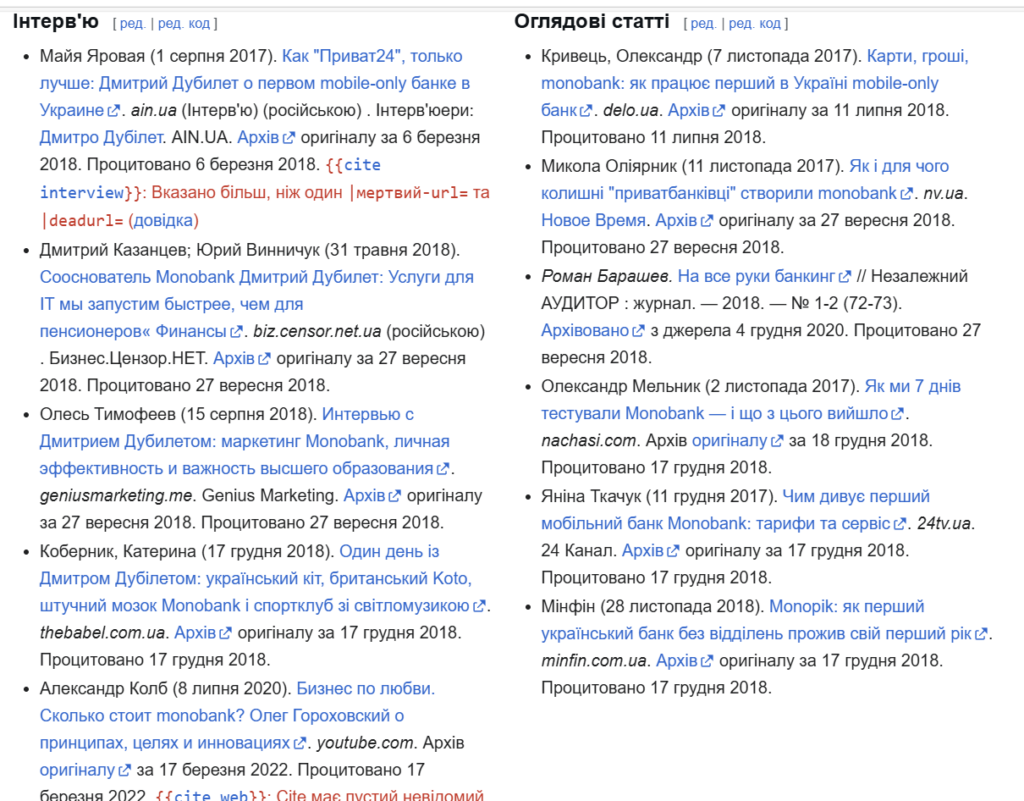The height and width of the screenshot is (801, 1024).
Task: Click author text 'Яніна Ткачук (11 грудня 2017)'
Action: click(x=658, y=496)
